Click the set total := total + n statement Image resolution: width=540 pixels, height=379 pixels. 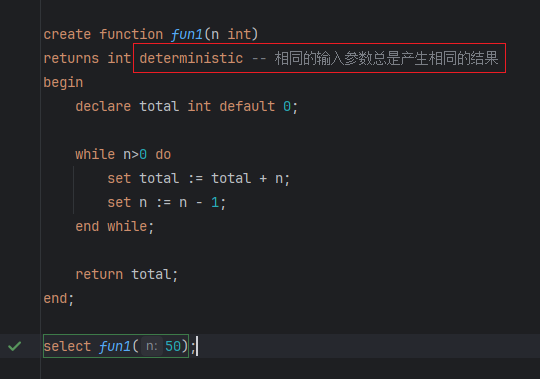coord(198,179)
